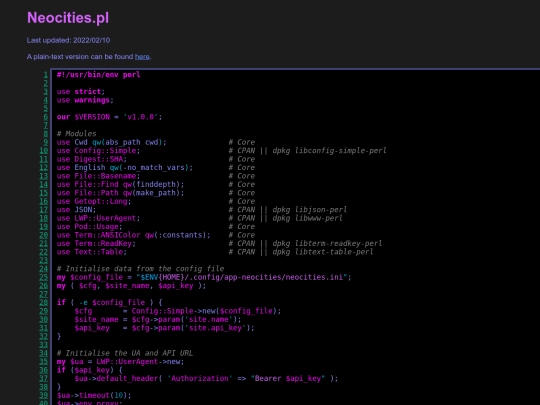Click 'our $VERSION' declaration line

109,117
